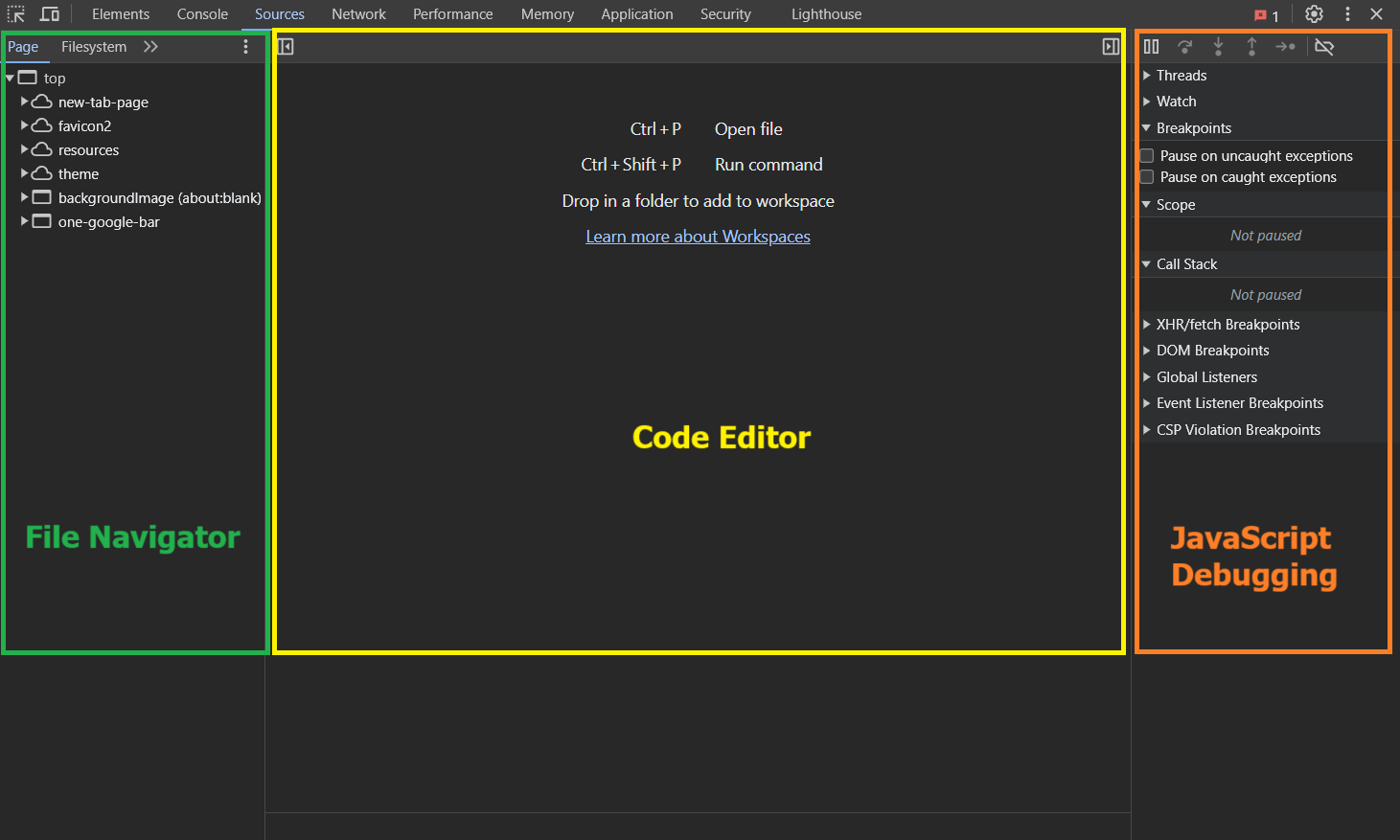1400x840 pixels.
Task: Select the one-google-bar frame
Action: tap(108, 222)
